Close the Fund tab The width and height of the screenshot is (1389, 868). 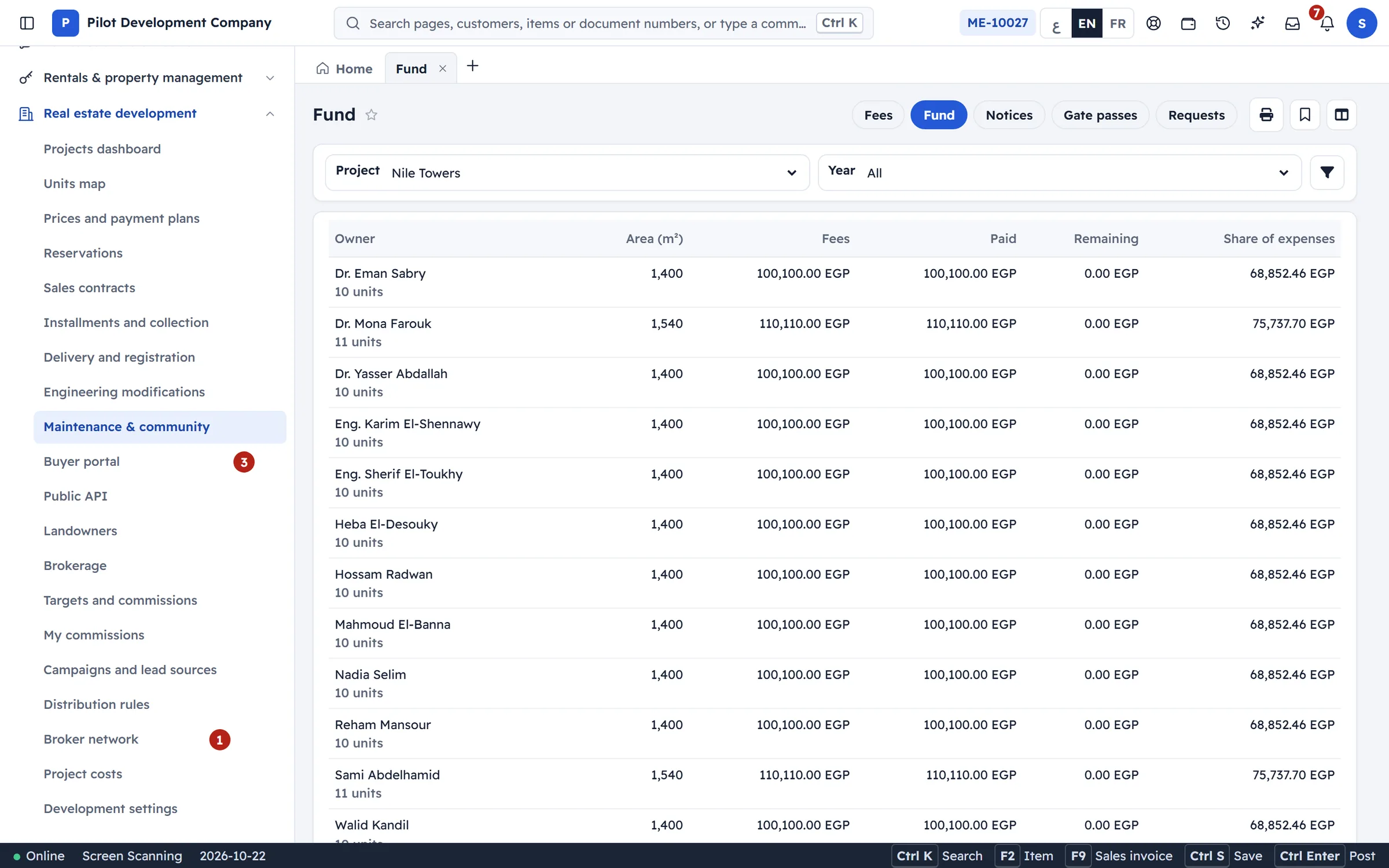coord(443,69)
